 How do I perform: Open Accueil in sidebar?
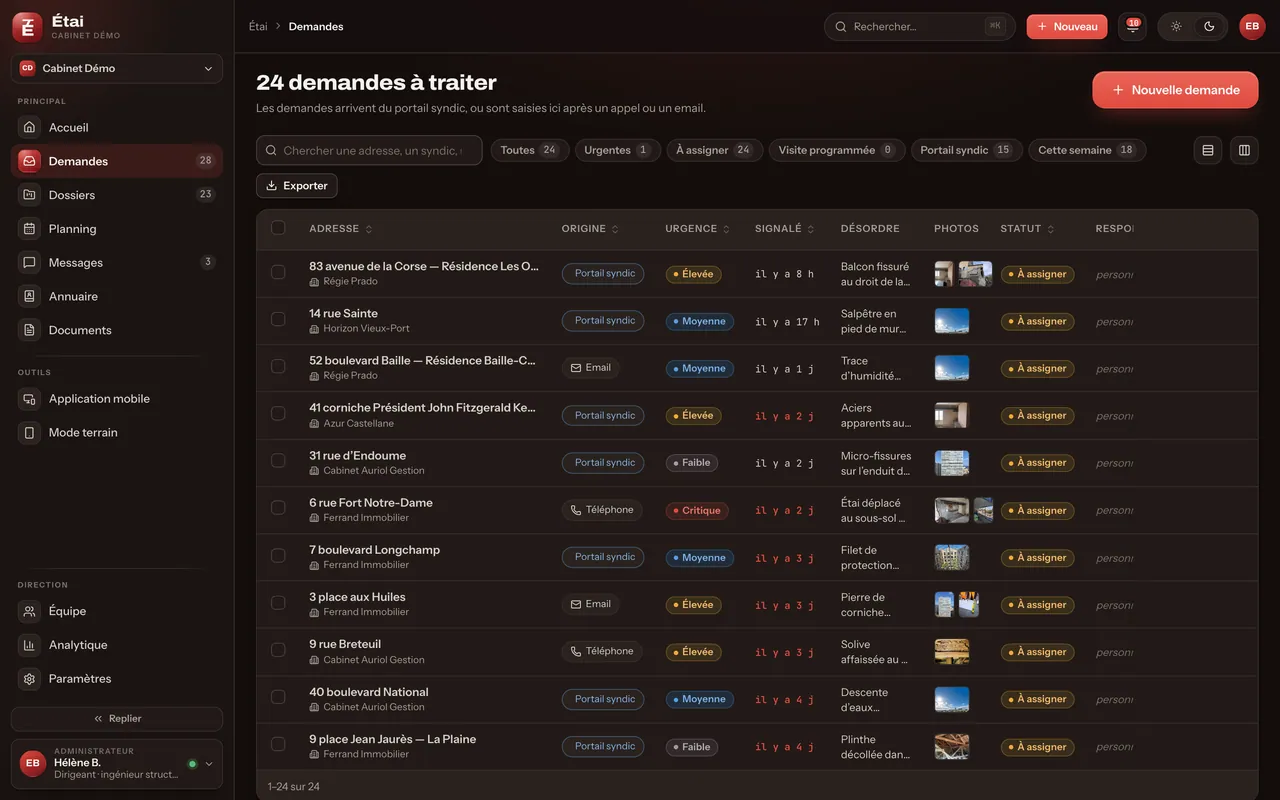(117, 127)
